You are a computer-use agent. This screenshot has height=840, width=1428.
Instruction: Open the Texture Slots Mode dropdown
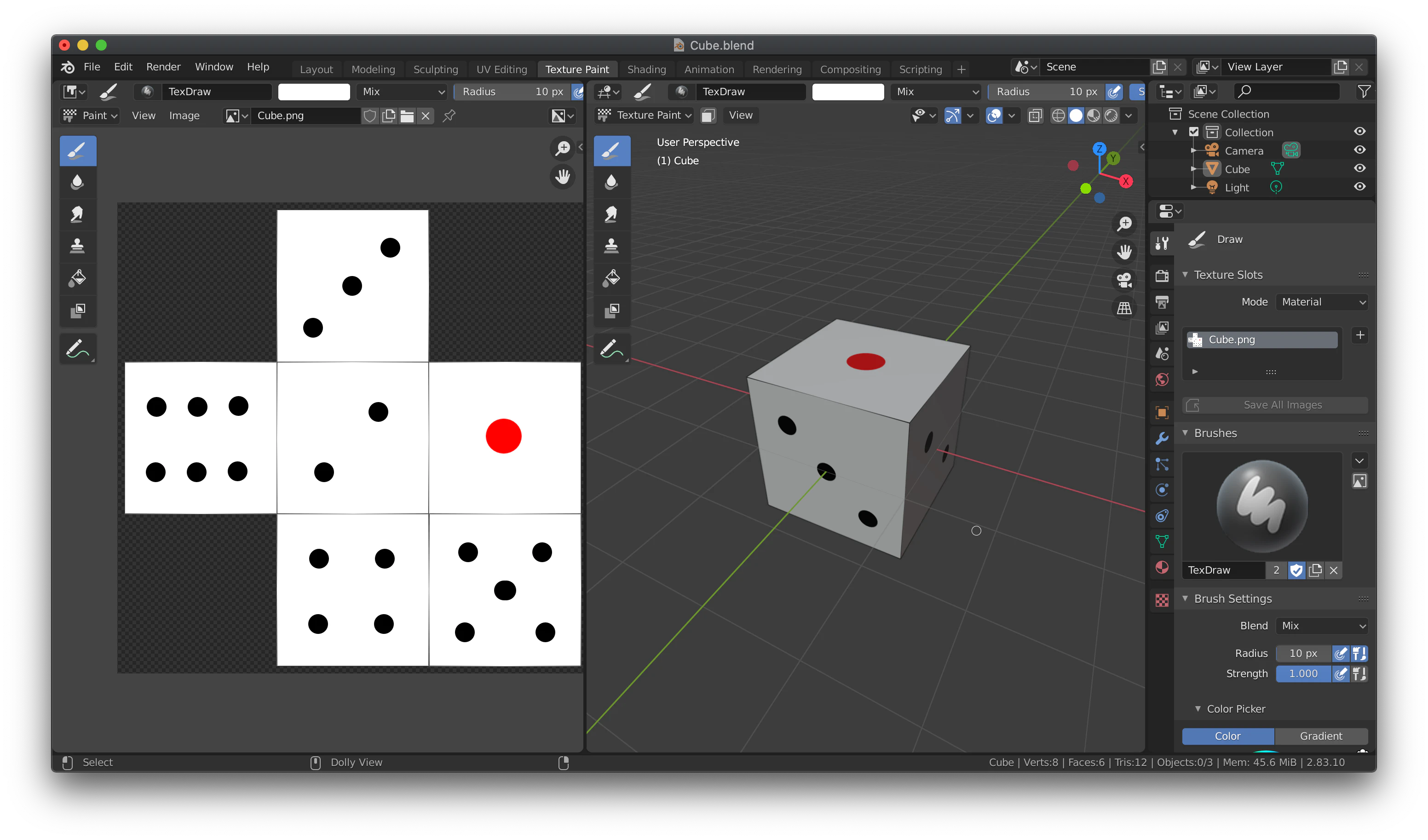(x=1322, y=302)
